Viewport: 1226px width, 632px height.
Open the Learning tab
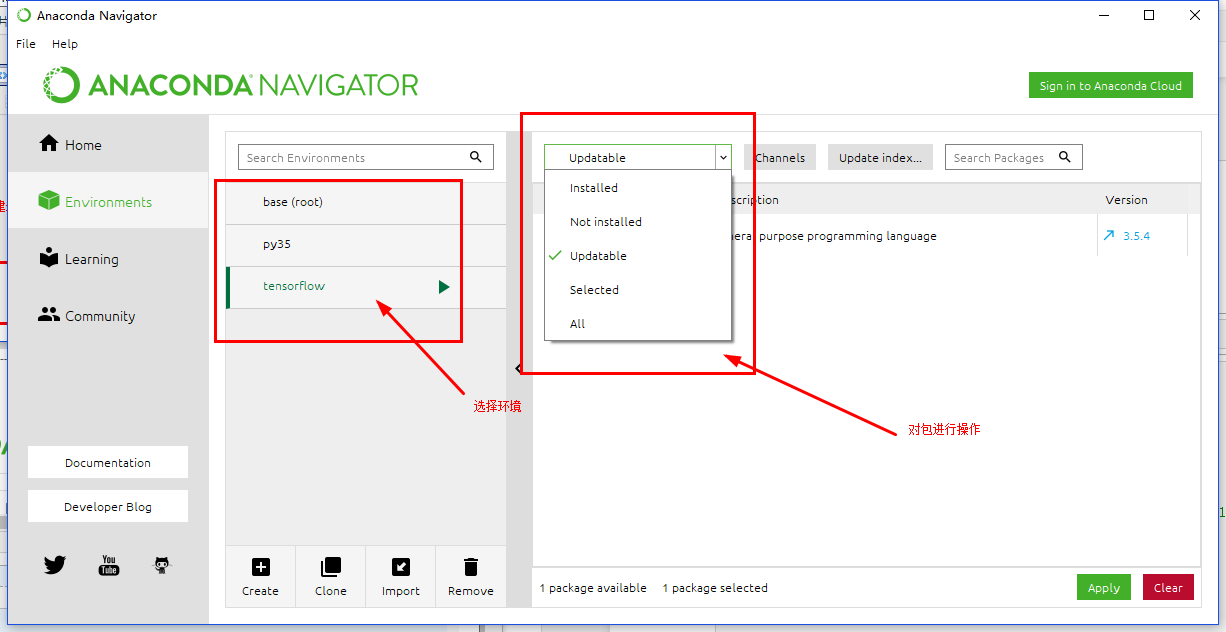pos(108,259)
